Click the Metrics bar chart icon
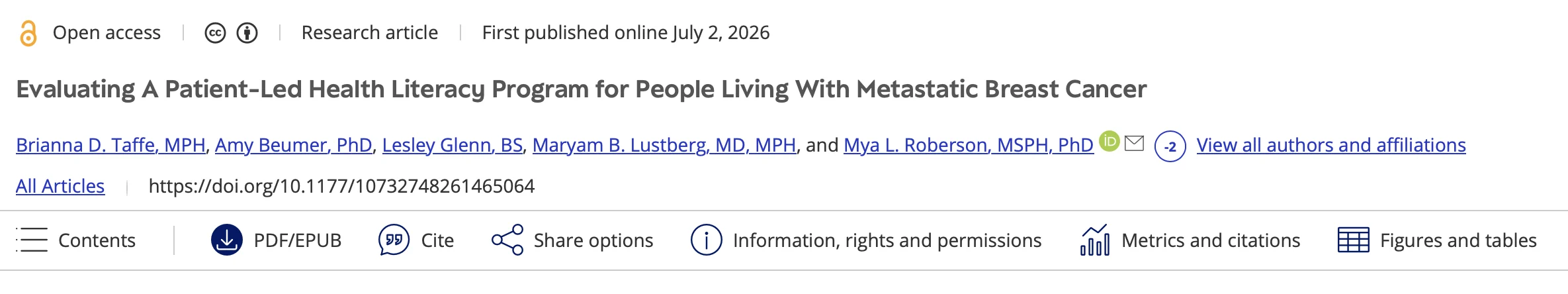 coord(1095,240)
